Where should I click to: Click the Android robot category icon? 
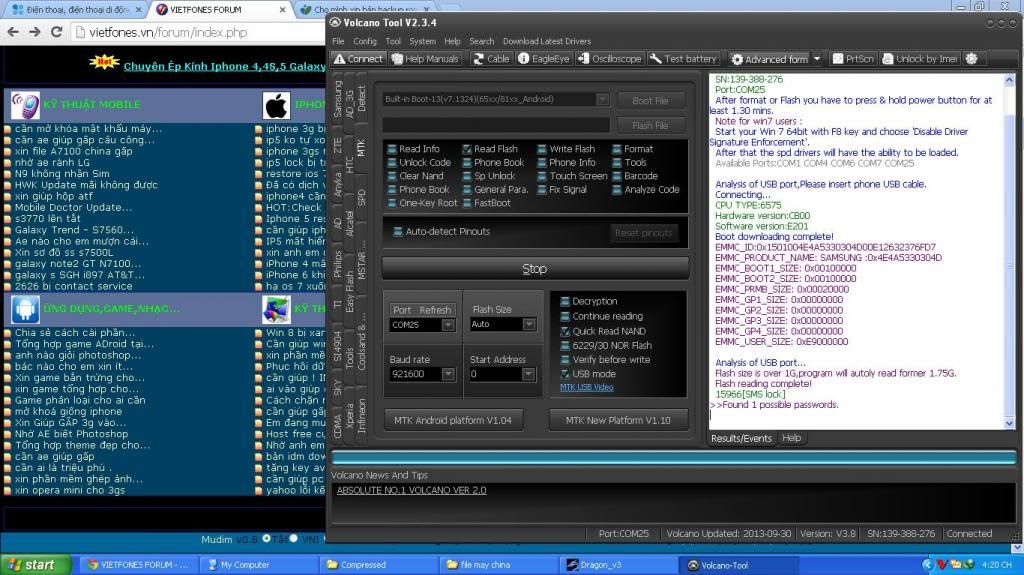click(x=25, y=309)
